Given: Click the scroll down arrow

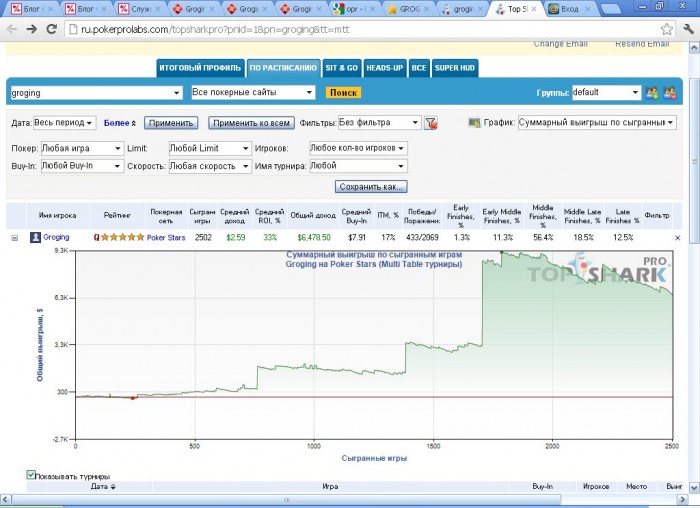Looking at the screenshot, I should point(694,487).
